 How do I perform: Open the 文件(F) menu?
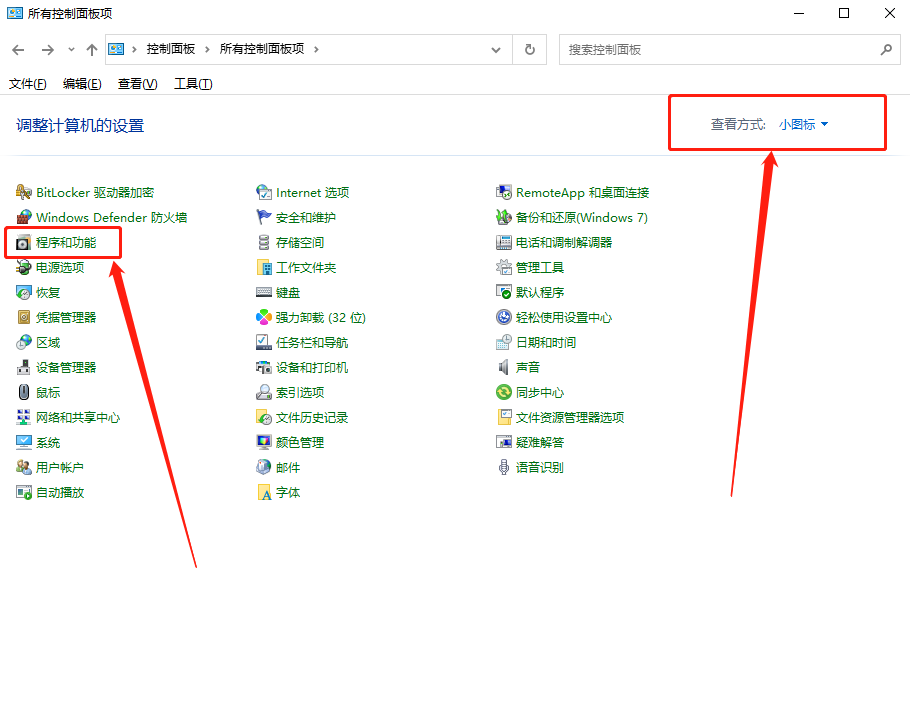point(26,83)
